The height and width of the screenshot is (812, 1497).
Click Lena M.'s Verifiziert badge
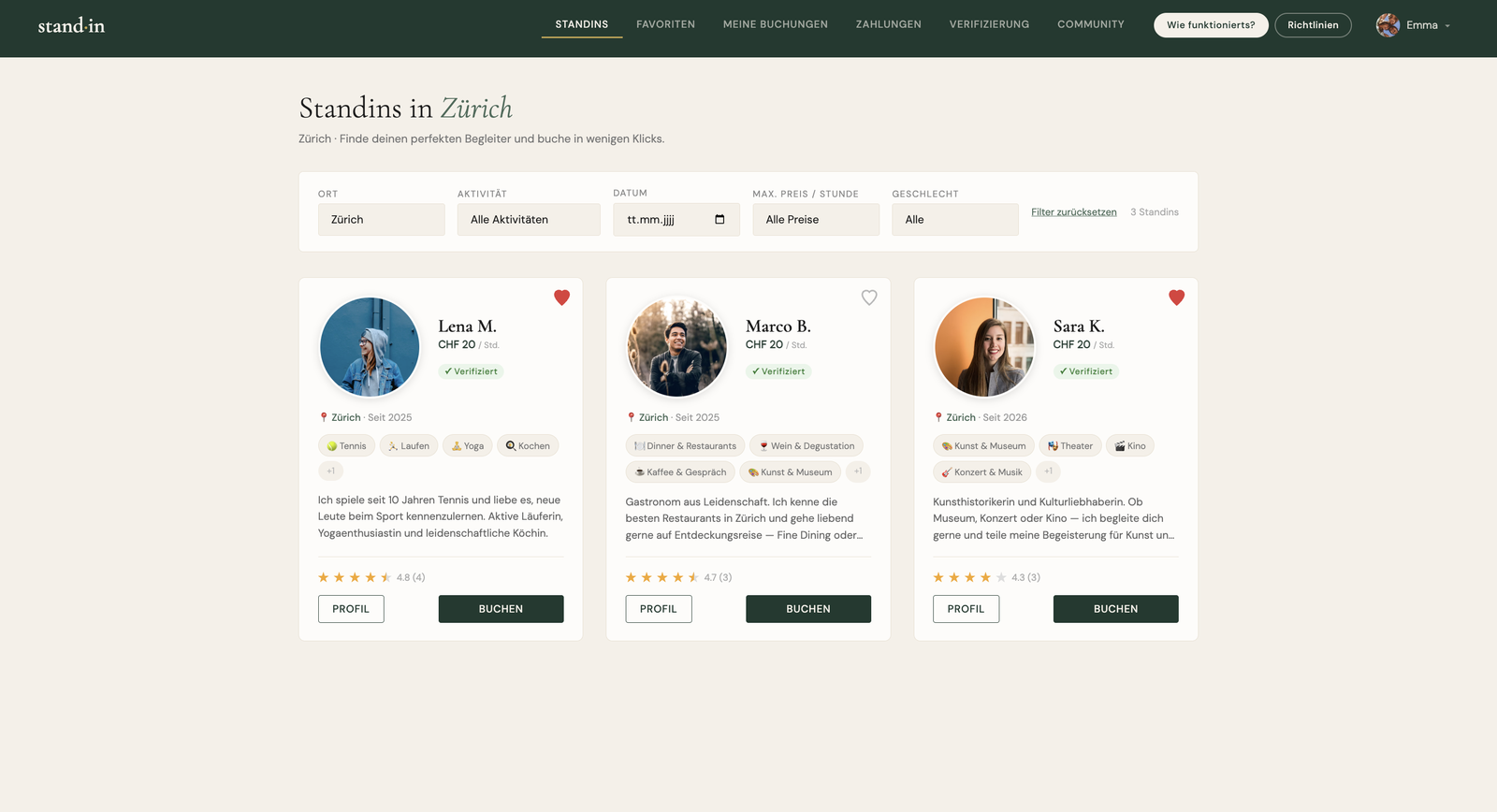pos(471,371)
